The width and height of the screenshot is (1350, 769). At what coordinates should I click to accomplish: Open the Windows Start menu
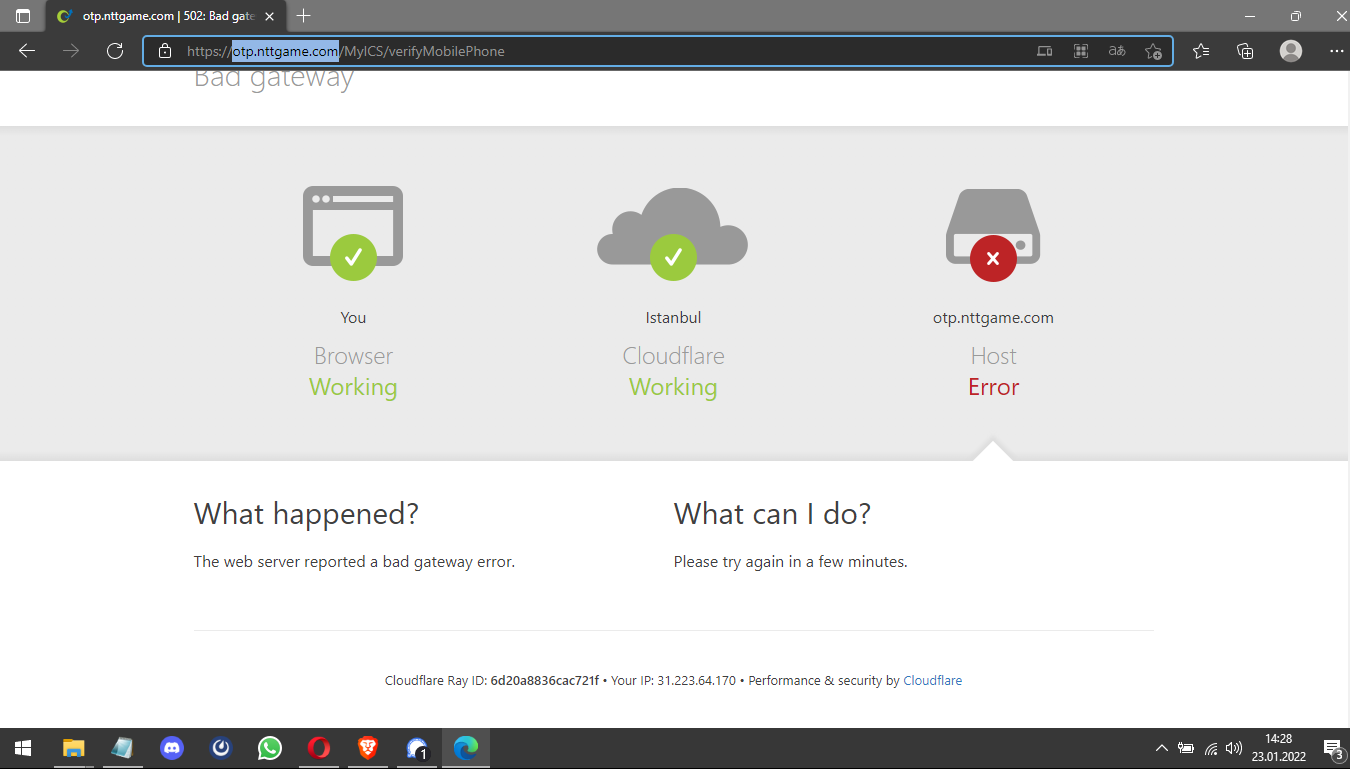[x=23, y=748]
